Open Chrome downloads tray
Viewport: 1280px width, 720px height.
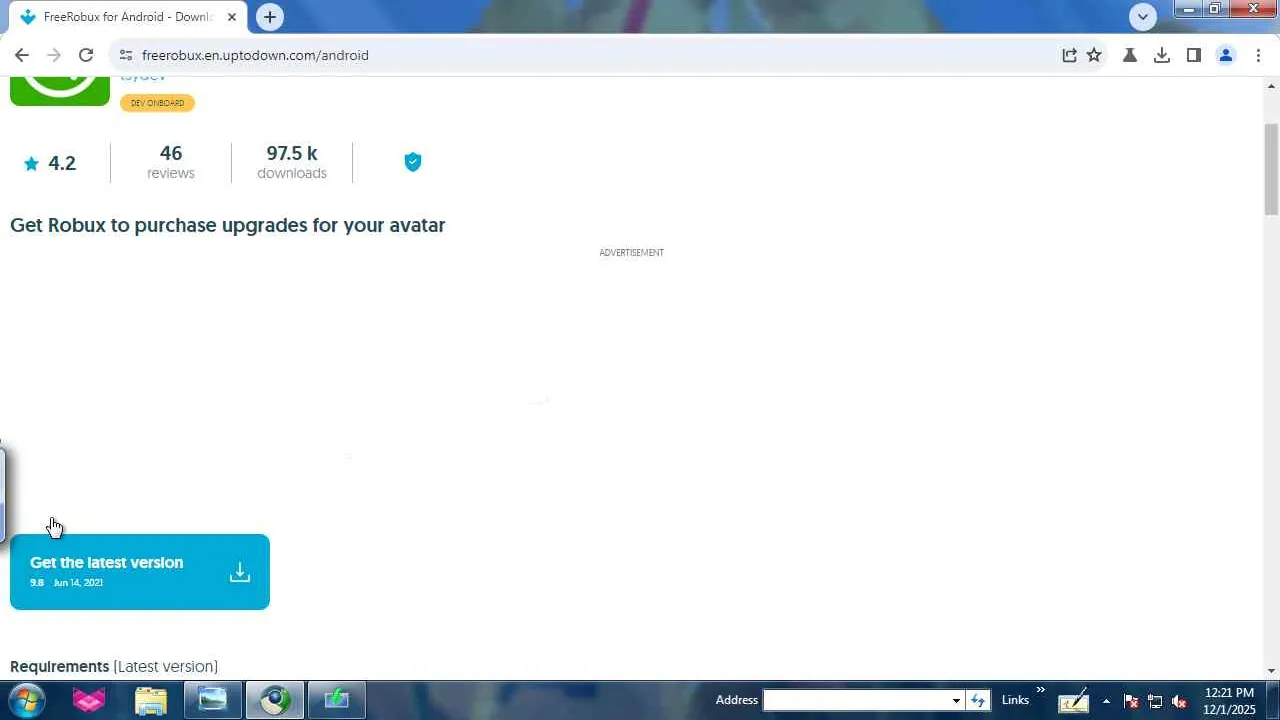coord(1162,55)
